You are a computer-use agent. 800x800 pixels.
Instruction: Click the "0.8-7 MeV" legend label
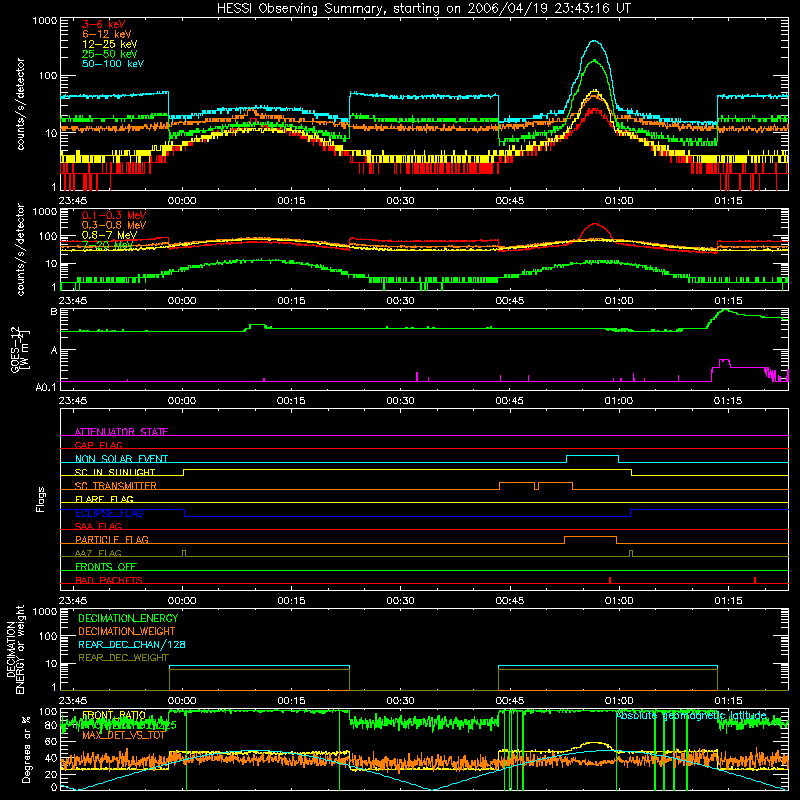(109, 235)
